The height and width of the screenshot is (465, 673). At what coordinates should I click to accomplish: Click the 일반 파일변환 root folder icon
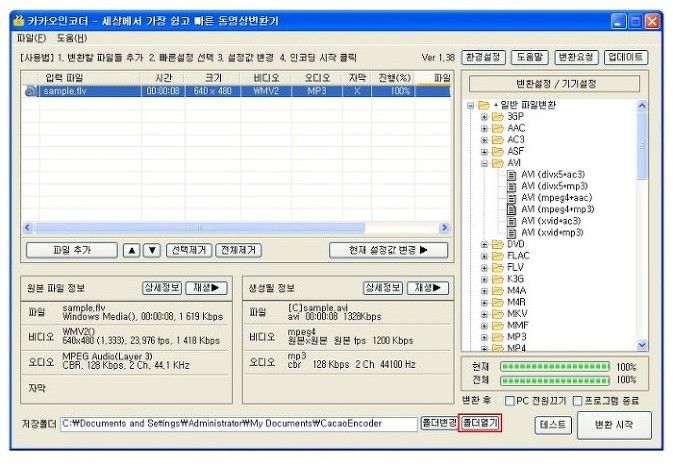[484, 105]
